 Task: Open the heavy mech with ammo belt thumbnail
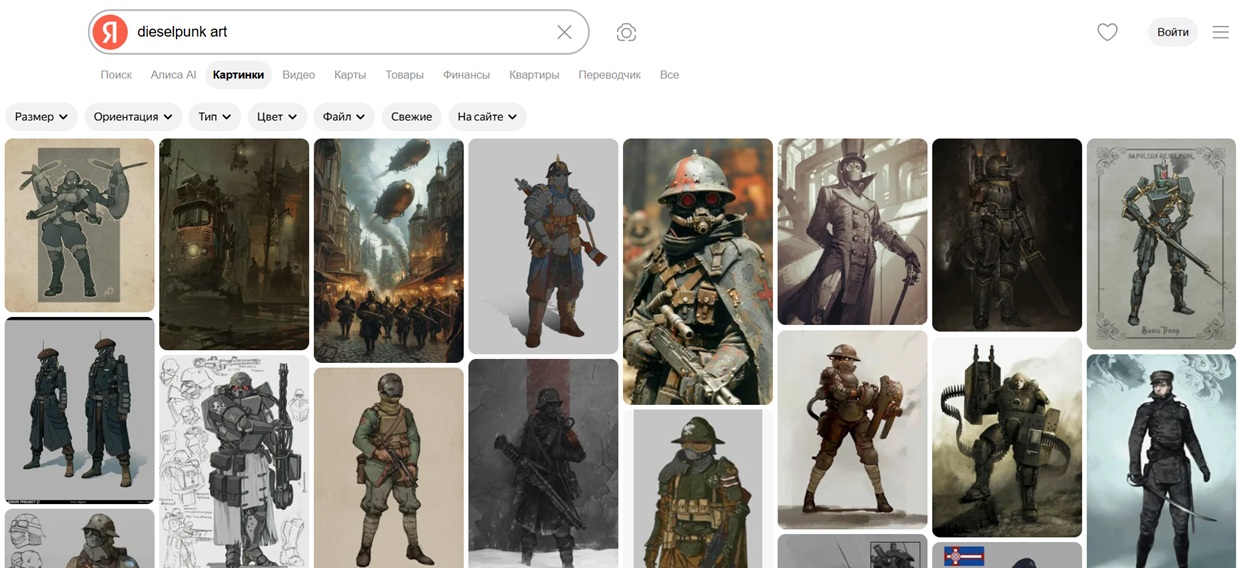pos(1007,437)
